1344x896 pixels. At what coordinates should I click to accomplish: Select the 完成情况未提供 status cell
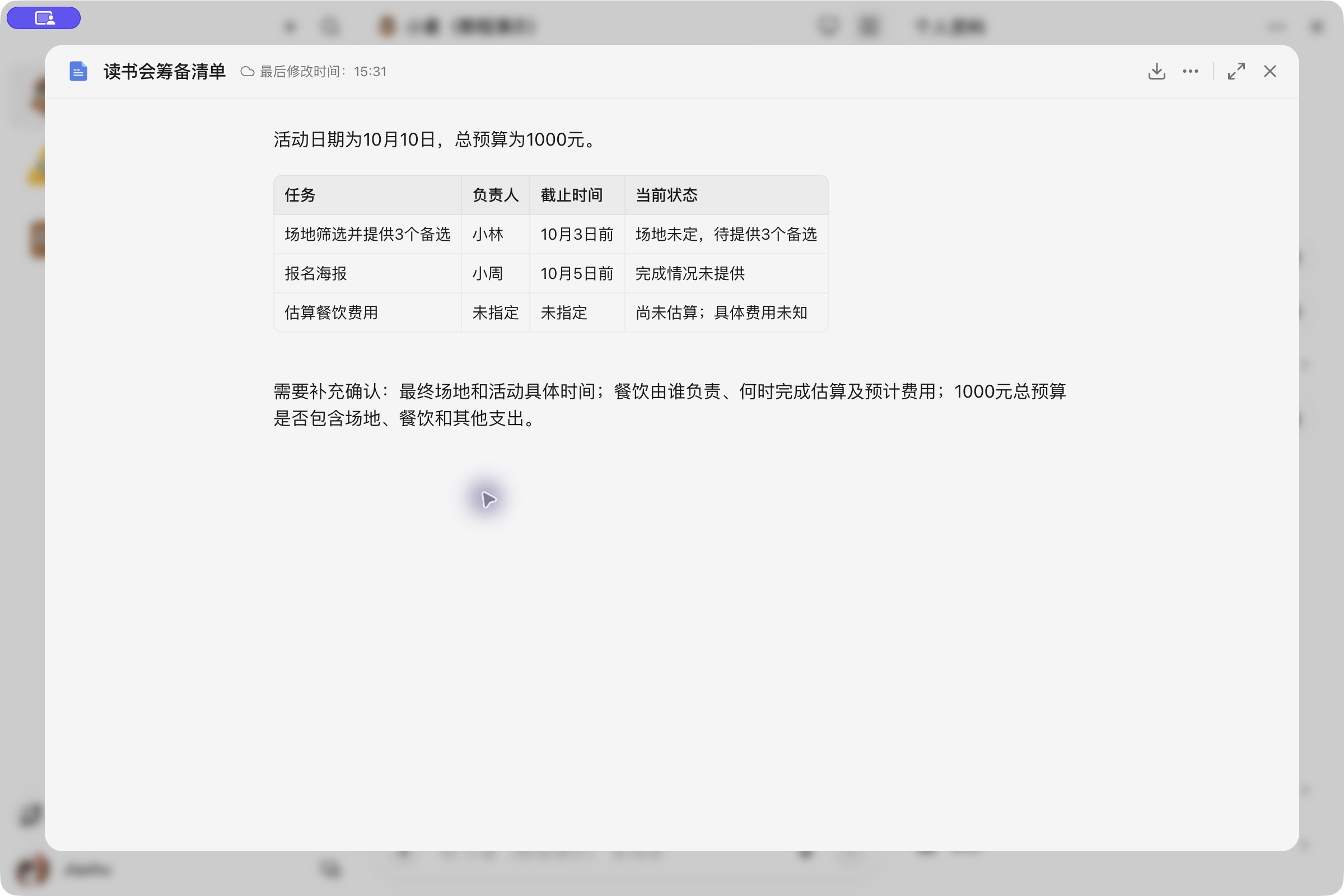click(x=726, y=274)
